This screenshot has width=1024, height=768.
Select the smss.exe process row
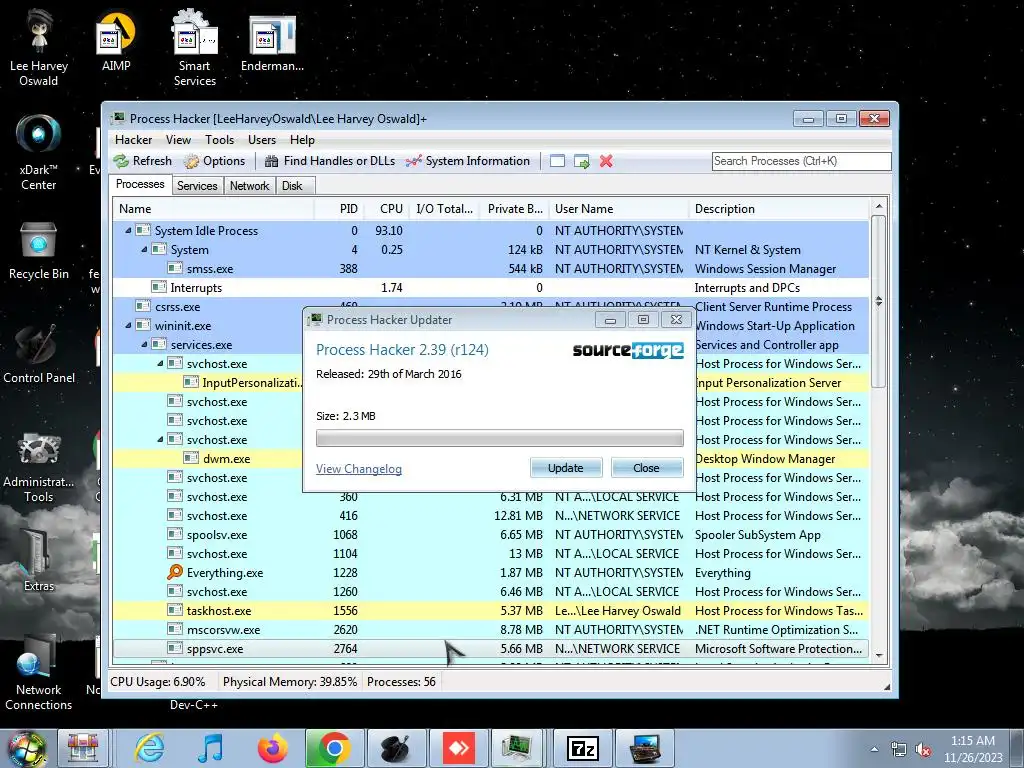491,268
